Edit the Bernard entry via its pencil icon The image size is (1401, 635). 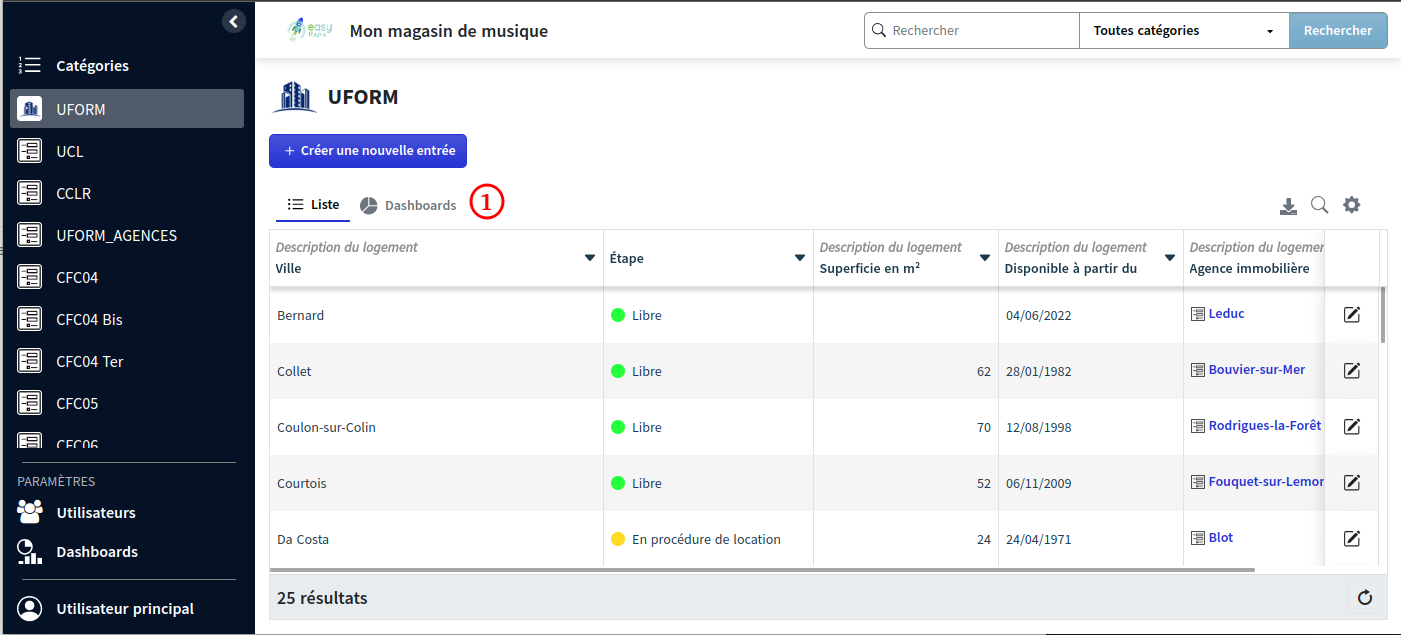pyautogui.click(x=1351, y=314)
